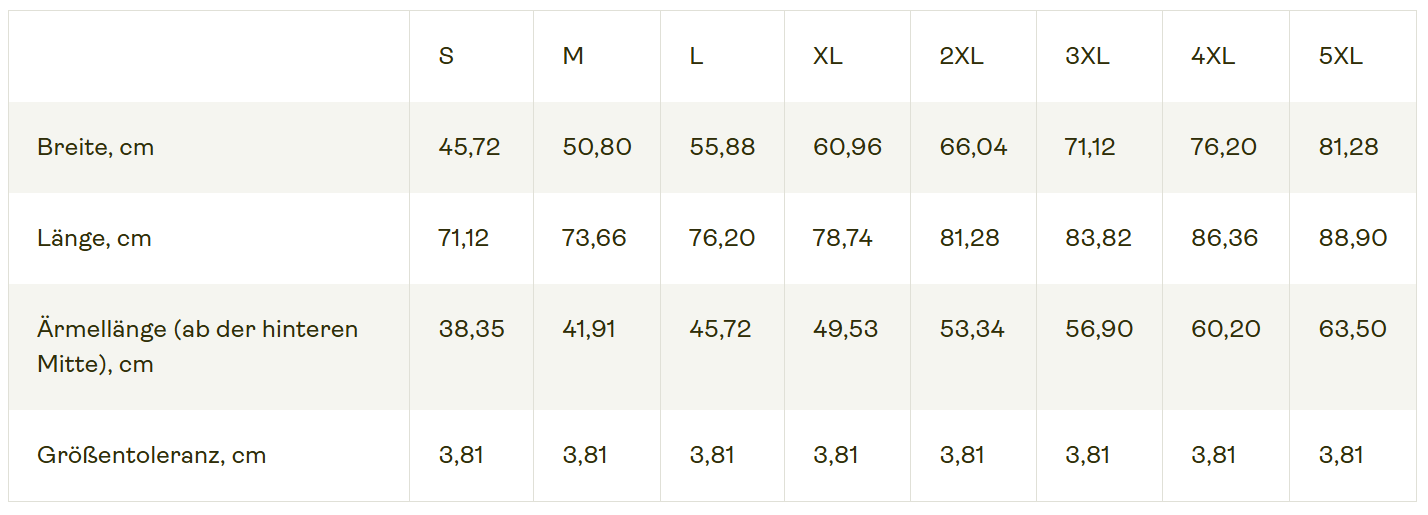Viewport: 1428px width, 515px height.
Task: Click the 3,81 tolerance value under L
Action: coord(711,456)
